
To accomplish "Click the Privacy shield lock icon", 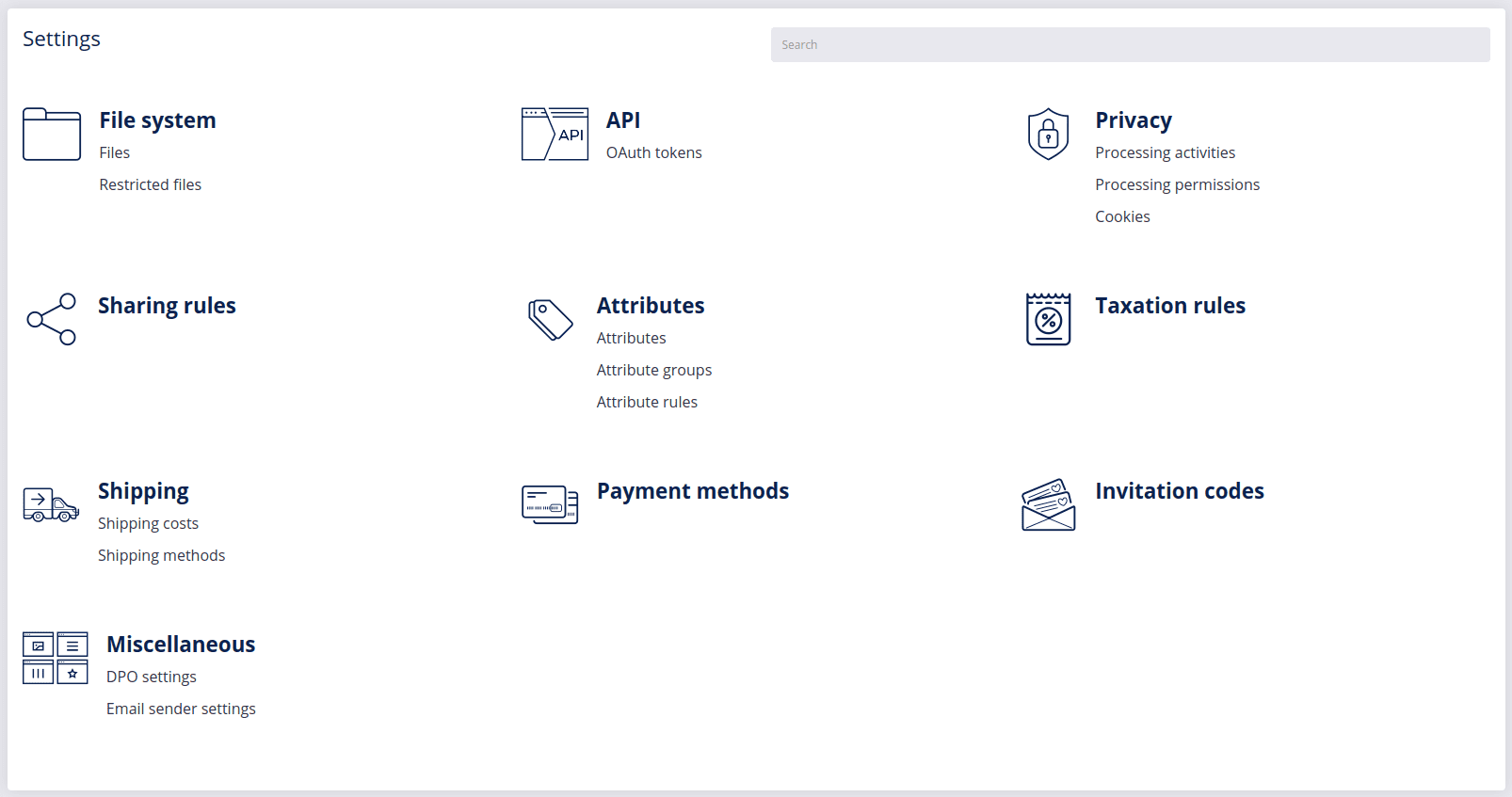I will pyautogui.click(x=1048, y=135).
